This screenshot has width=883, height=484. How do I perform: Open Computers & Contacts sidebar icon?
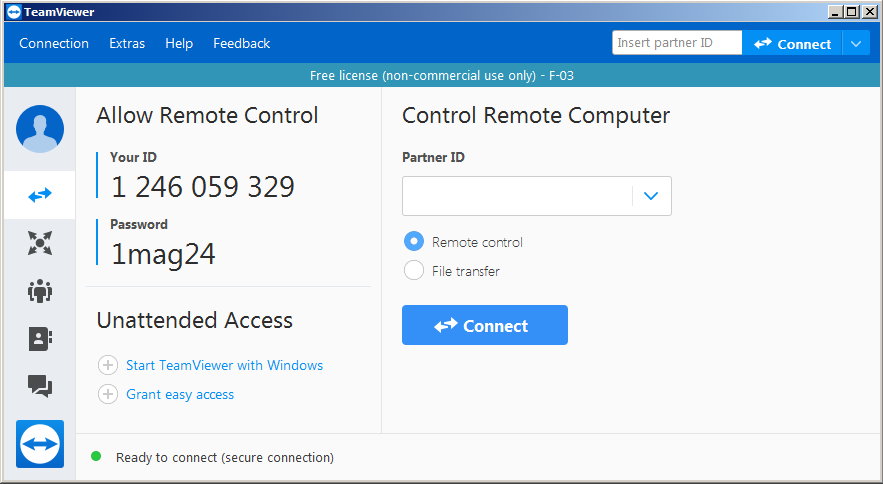[x=40, y=339]
